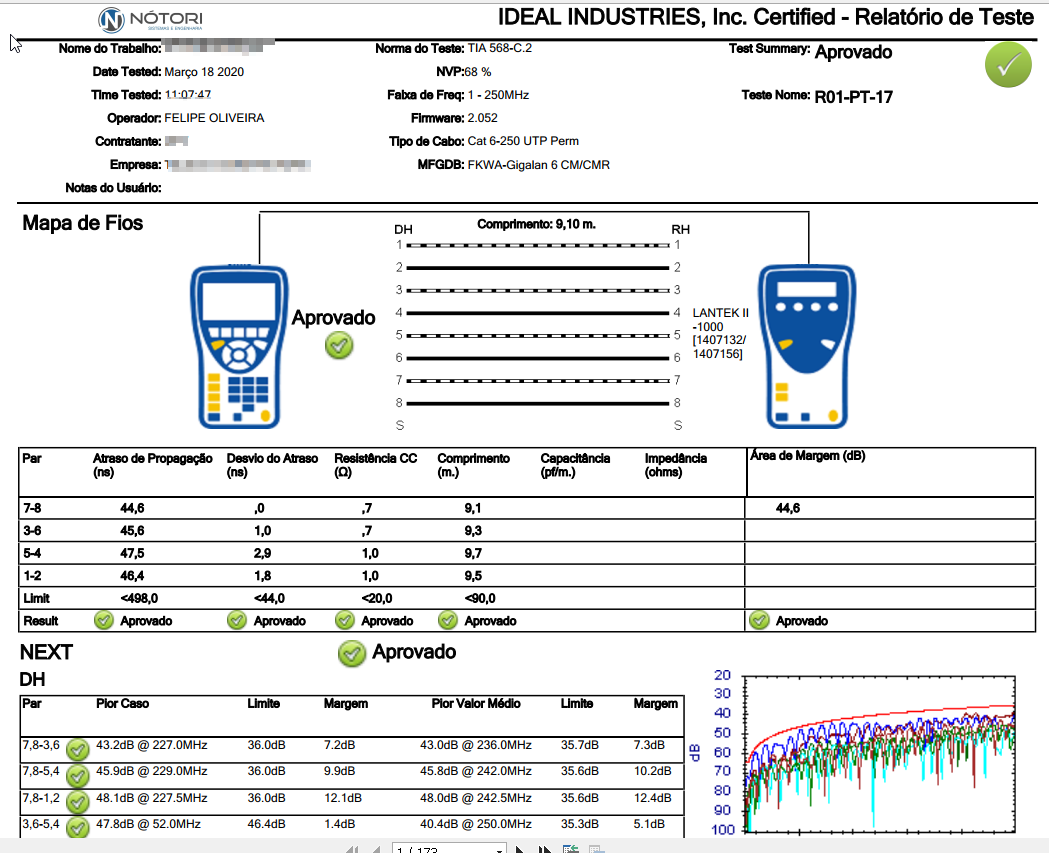
Task: Click the NEXT section heading
Action: click(46, 652)
